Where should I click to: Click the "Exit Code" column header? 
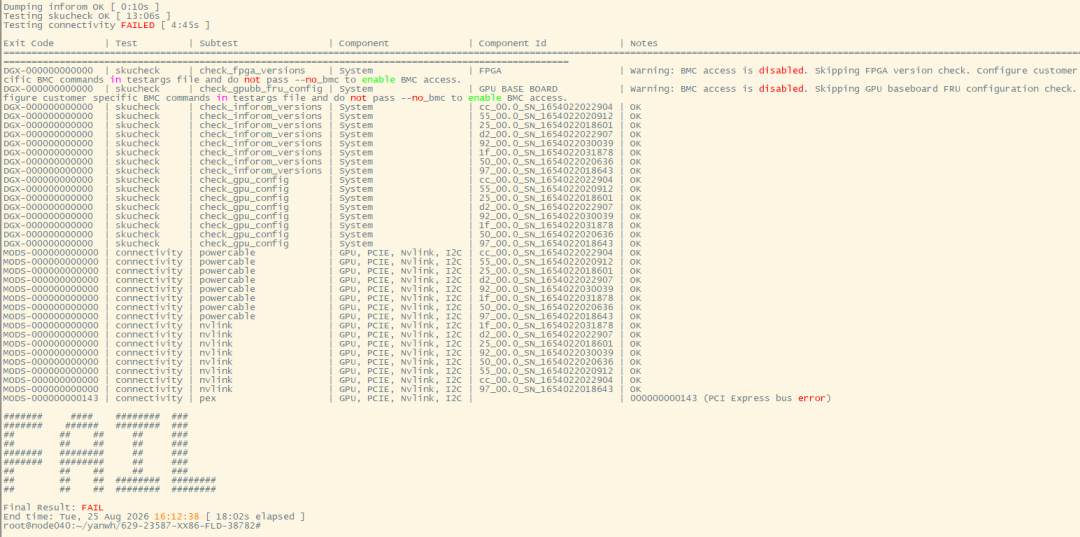pyautogui.click(x=29, y=43)
